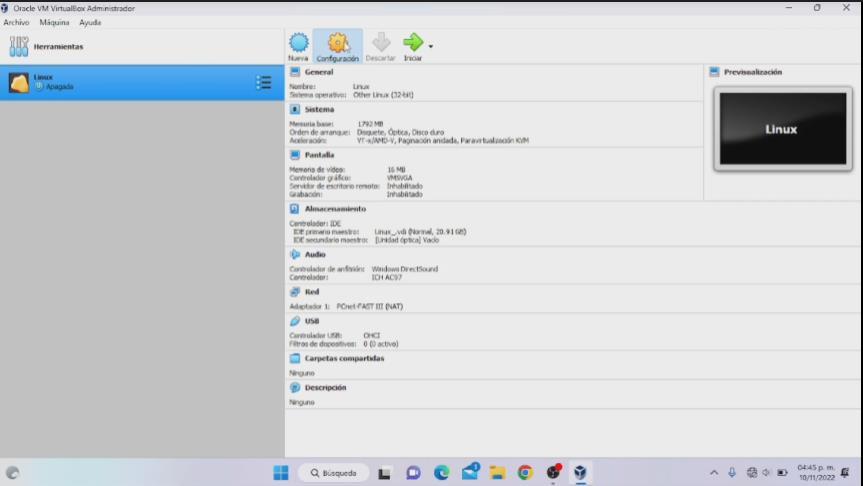Click the Descartar down-arrow icon

tap(381, 42)
